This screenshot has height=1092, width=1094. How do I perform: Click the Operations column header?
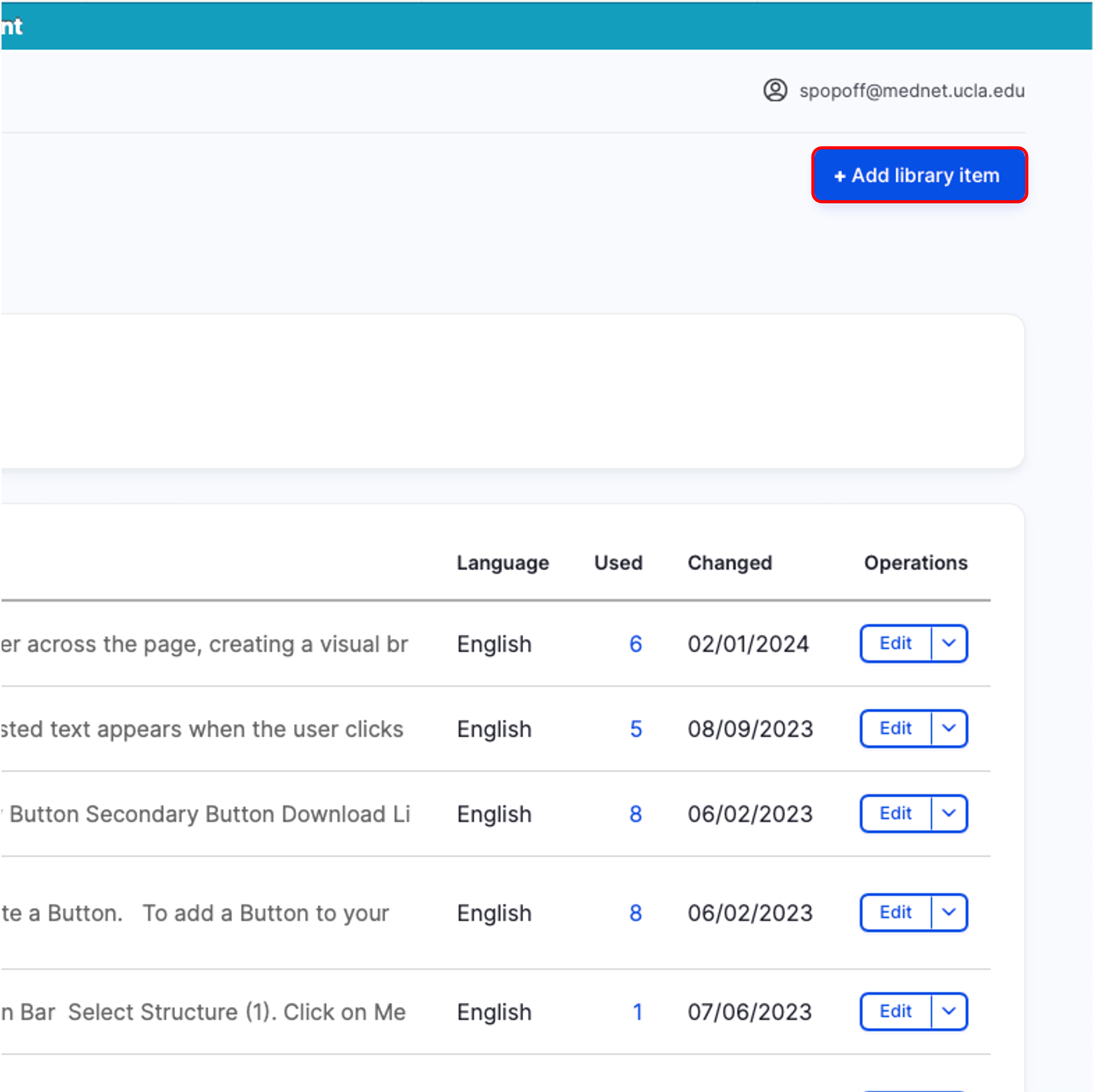pos(915,563)
